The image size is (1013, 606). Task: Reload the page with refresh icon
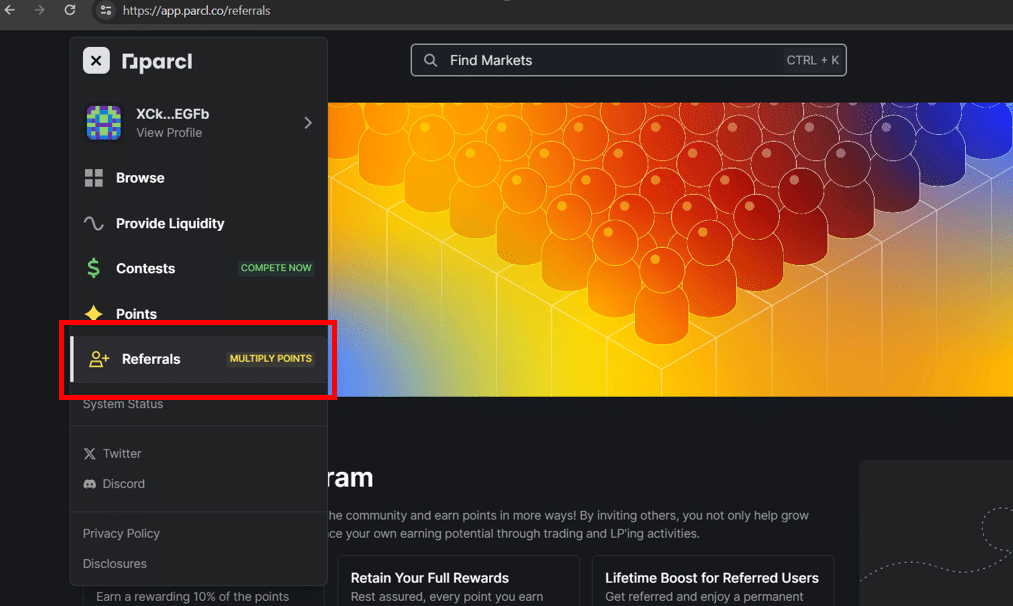[x=70, y=10]
